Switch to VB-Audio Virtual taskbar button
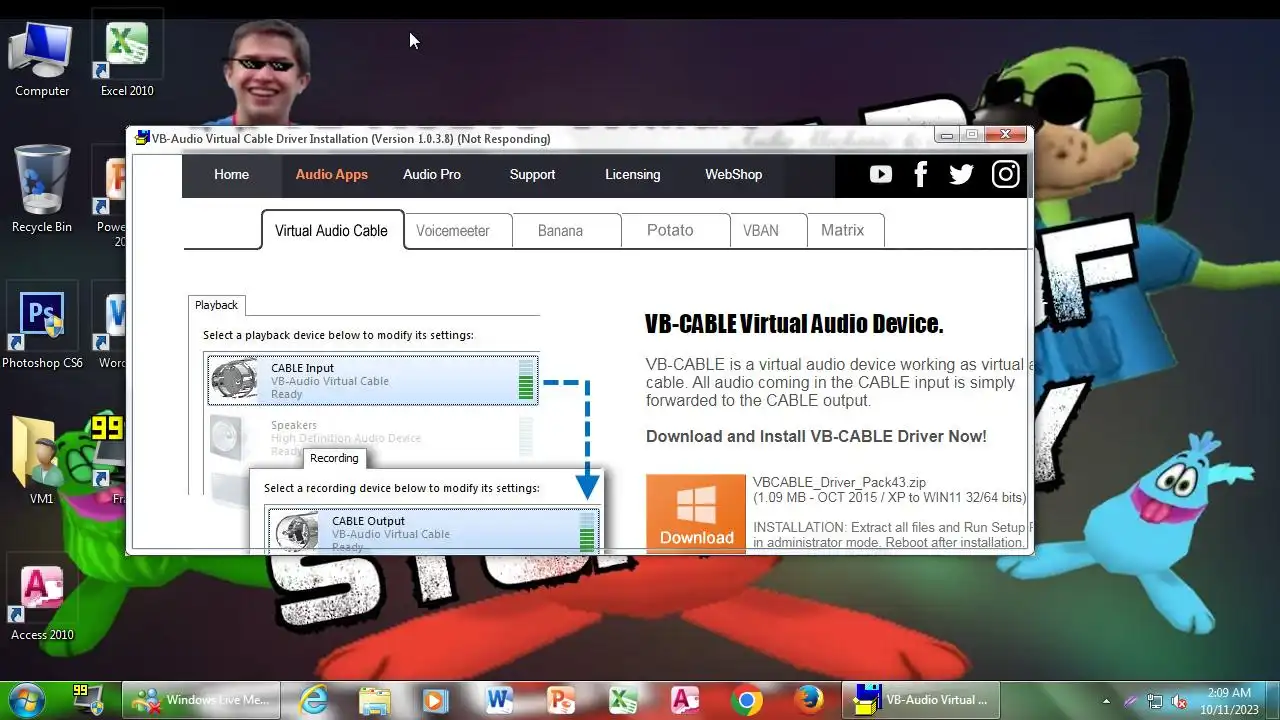The height and width of the screenshot is (720, 1280). point(921,700)
